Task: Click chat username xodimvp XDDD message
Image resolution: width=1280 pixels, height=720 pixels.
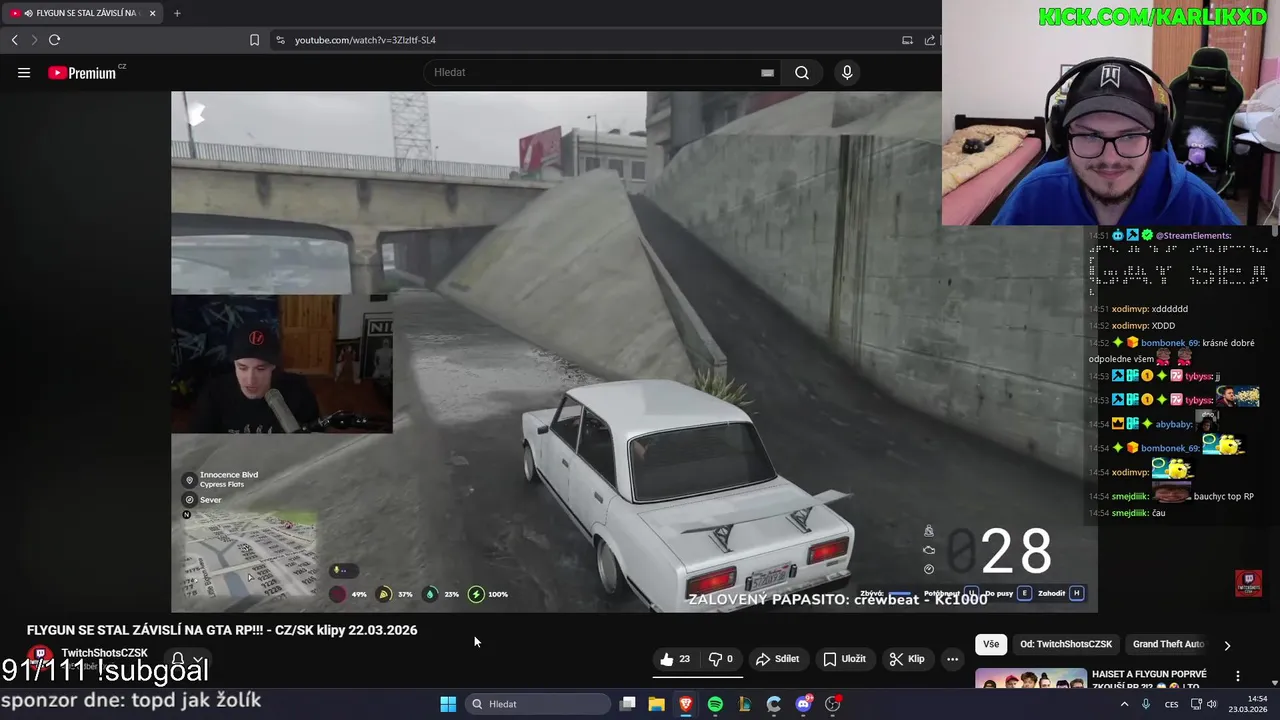Action: [x=1143, y=326]
